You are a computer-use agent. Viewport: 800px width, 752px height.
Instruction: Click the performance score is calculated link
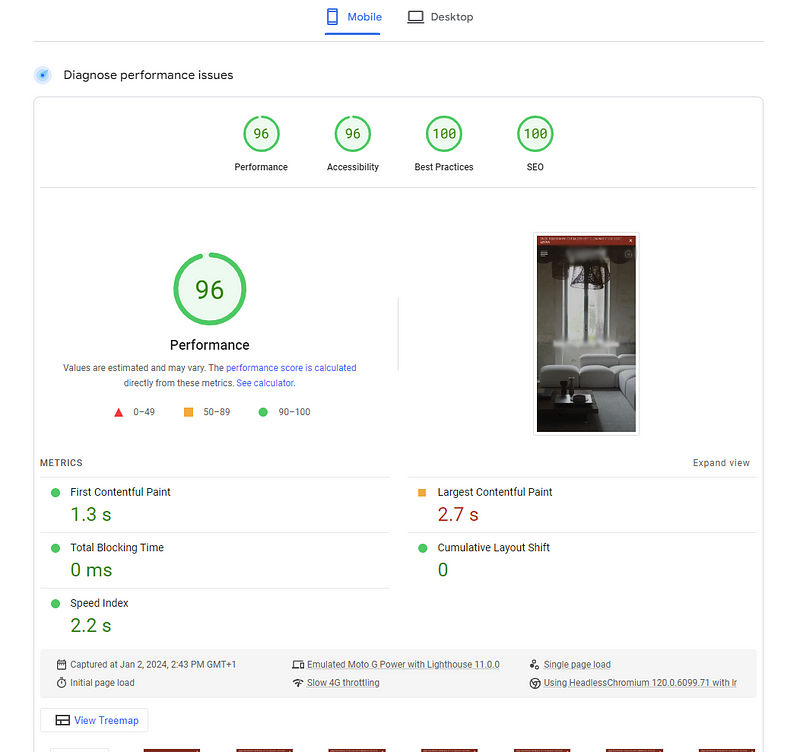[290, 367]
